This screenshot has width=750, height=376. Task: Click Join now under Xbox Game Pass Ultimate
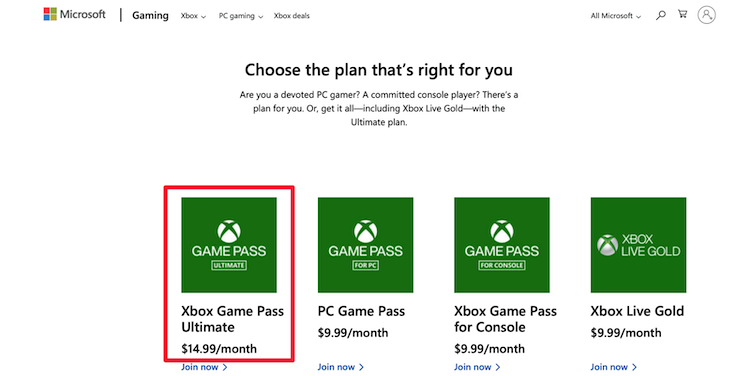[x=204, y=367]
